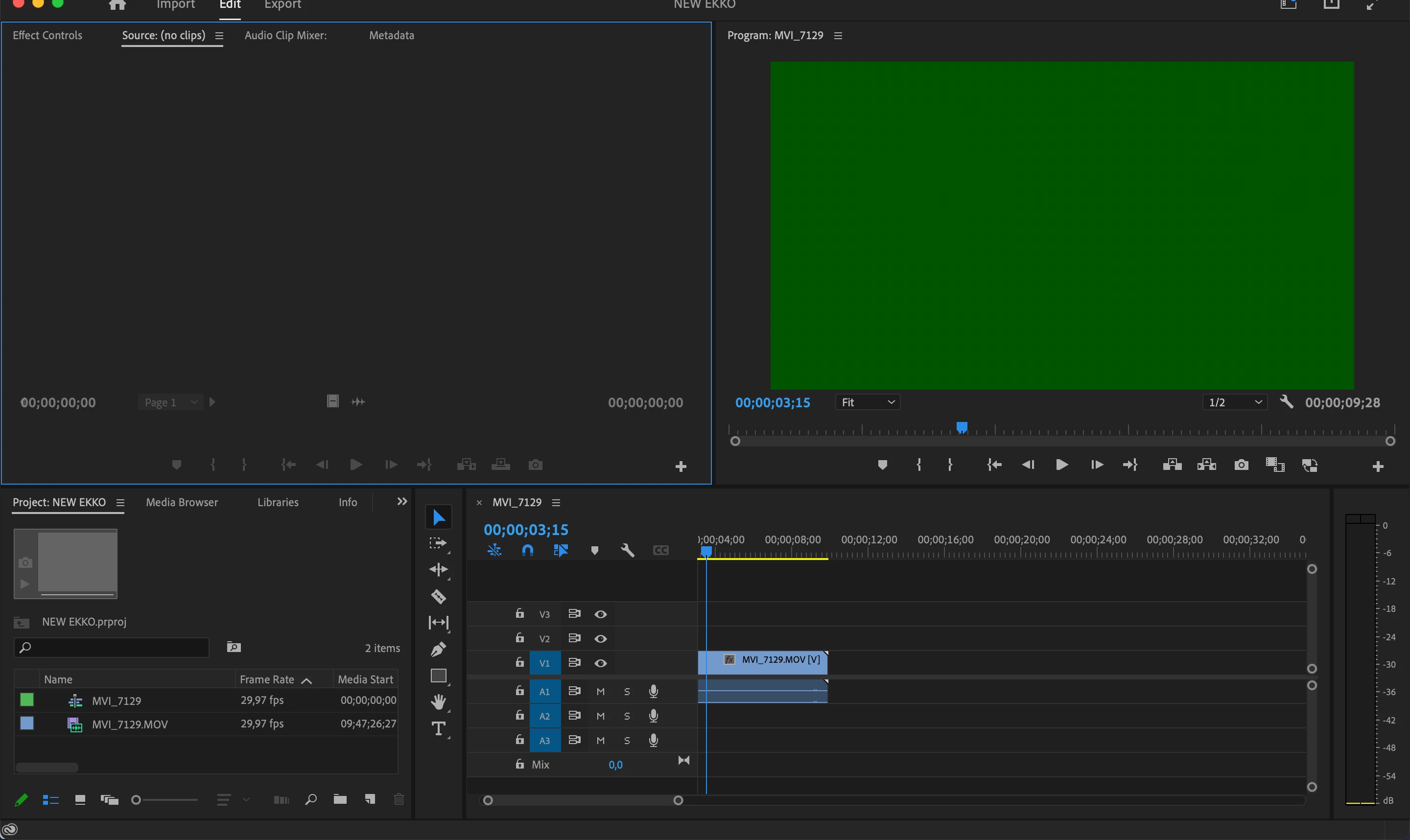Open timeline display settings wrench

[x=627, y=550]
